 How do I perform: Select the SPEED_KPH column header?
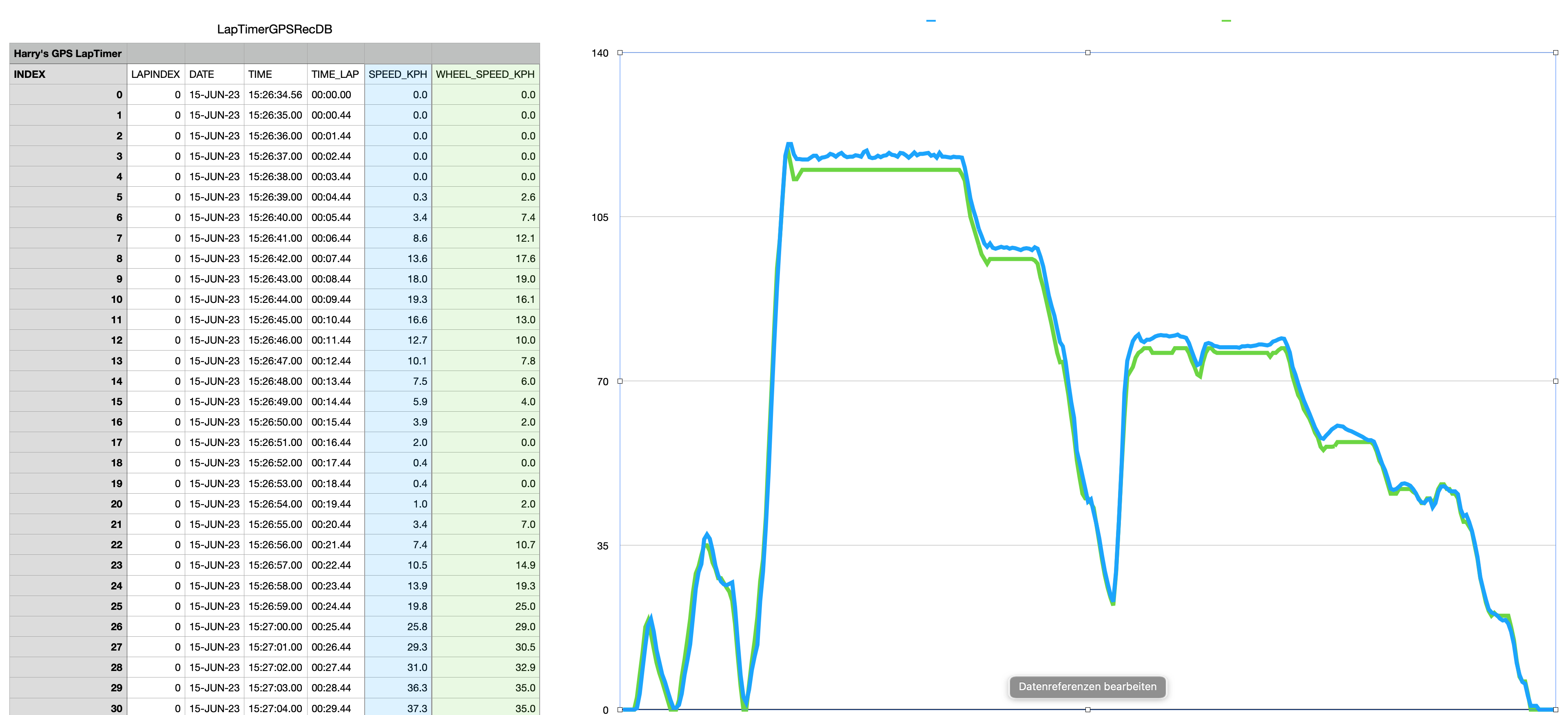click(398, 74)
